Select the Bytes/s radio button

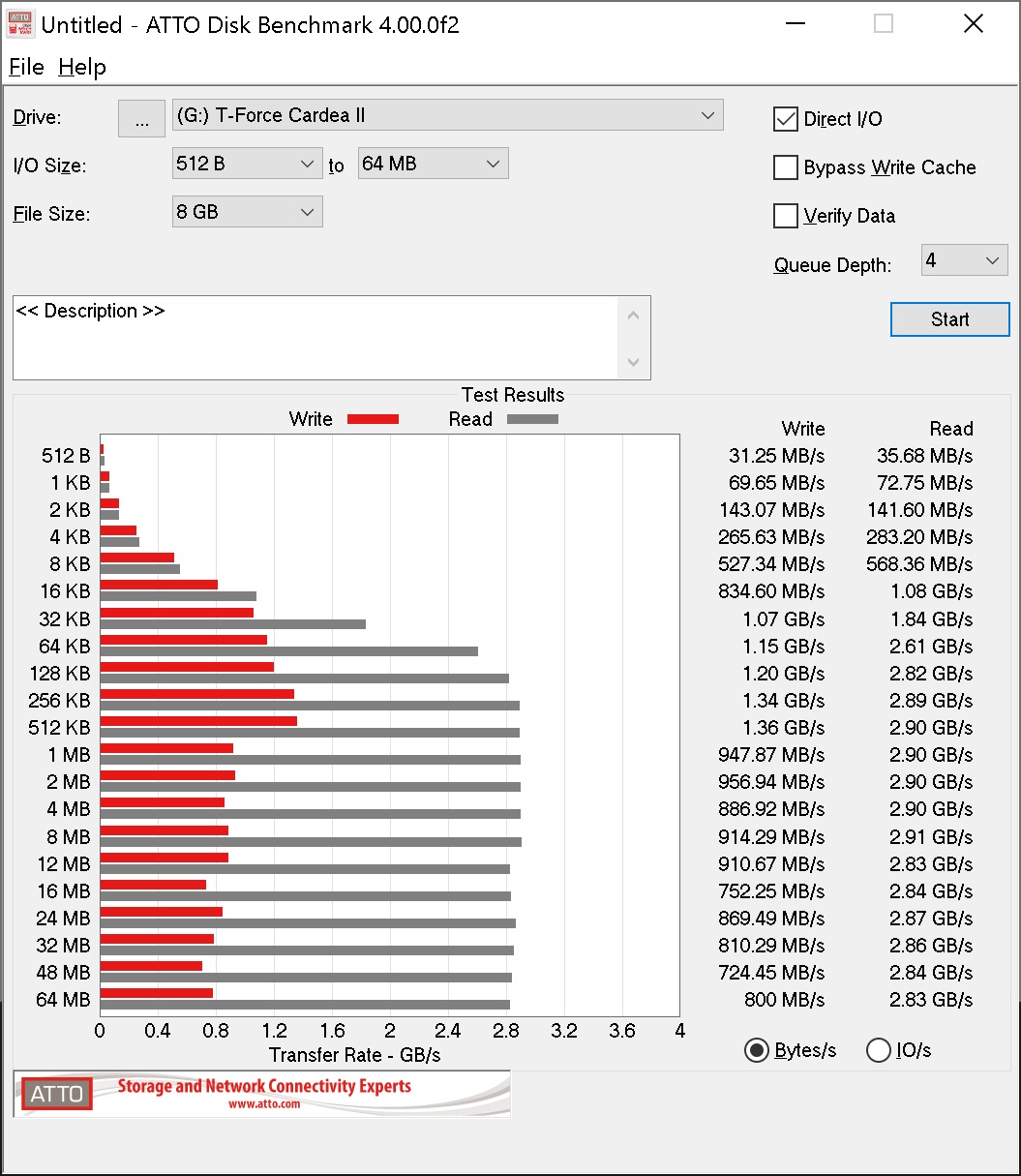coord(756,1050)
